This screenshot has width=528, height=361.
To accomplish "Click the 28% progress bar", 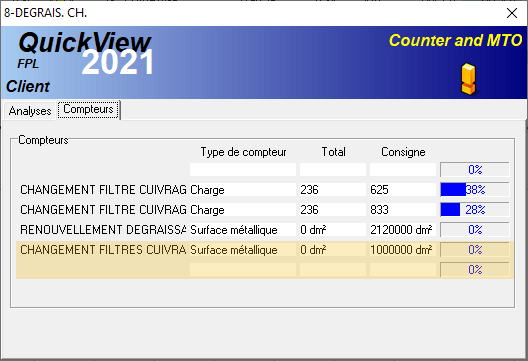I will click(x=475, y=209).
